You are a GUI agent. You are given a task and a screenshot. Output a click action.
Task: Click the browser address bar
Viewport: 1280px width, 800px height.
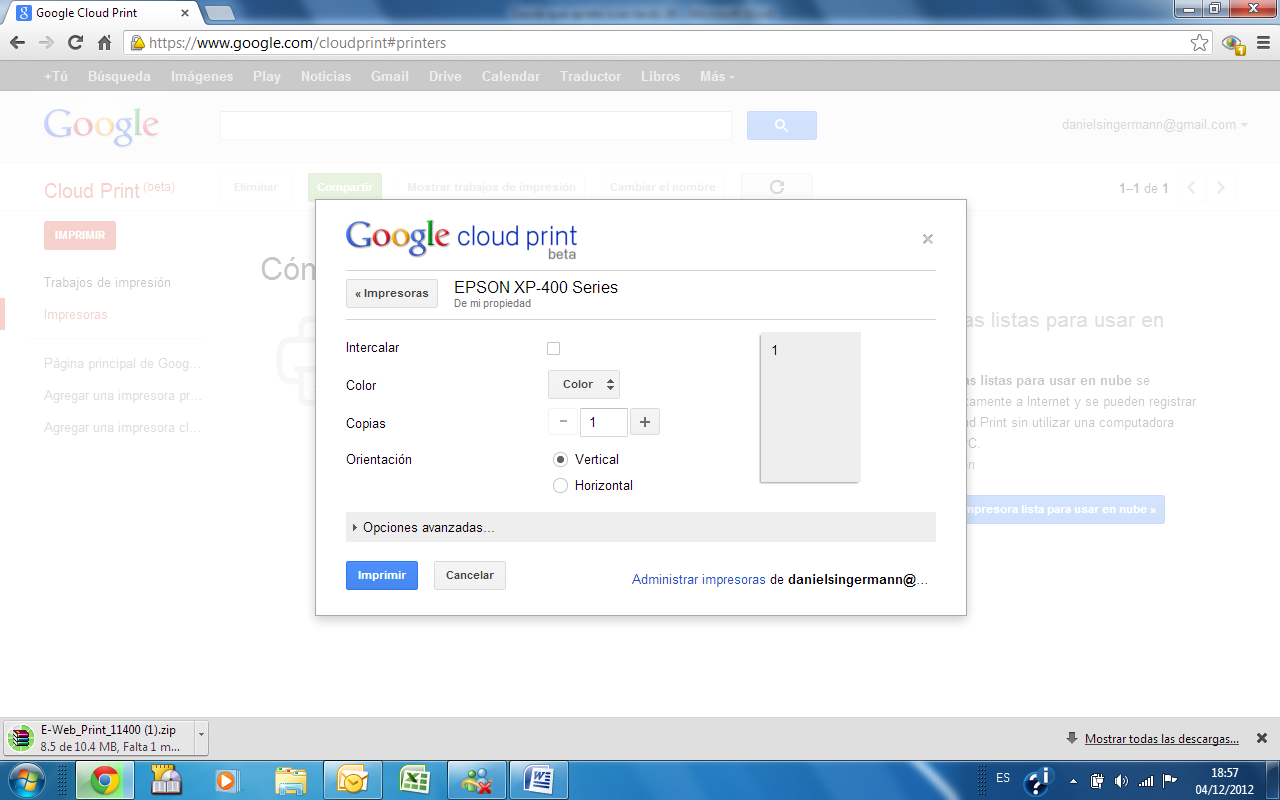667,43
